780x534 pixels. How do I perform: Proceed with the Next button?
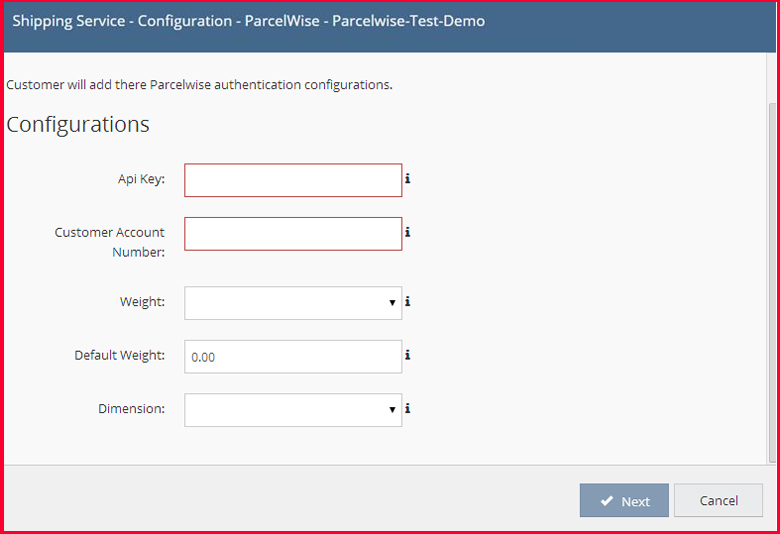(624, 500)
